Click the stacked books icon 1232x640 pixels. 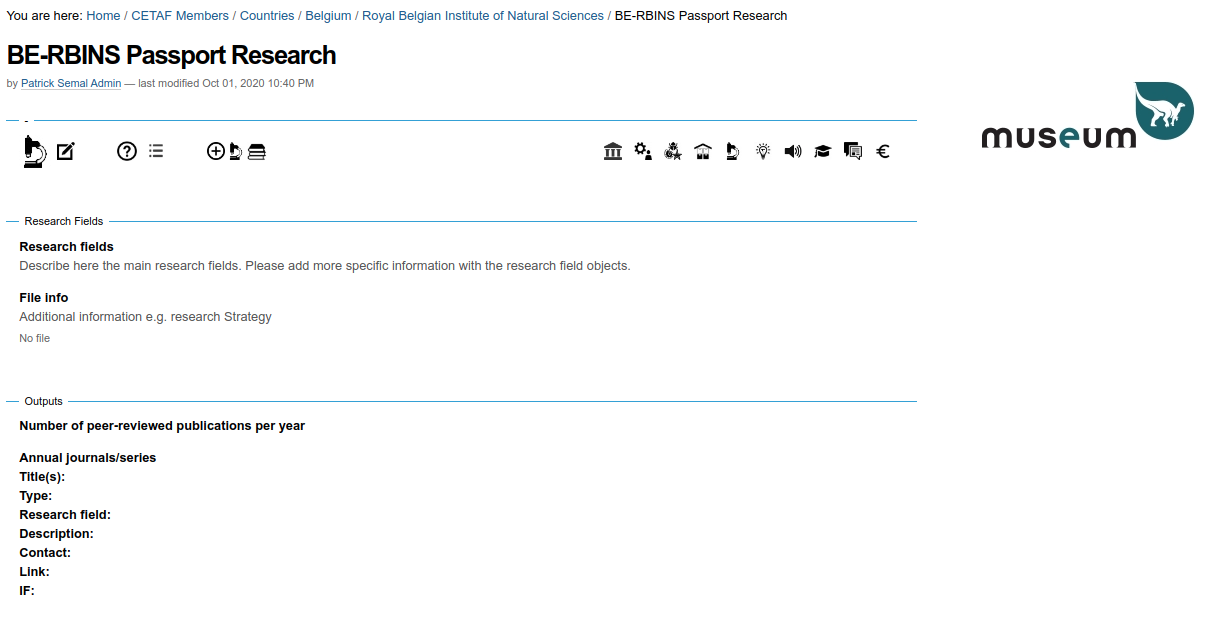pyautogui.click(x=257, y=152)
